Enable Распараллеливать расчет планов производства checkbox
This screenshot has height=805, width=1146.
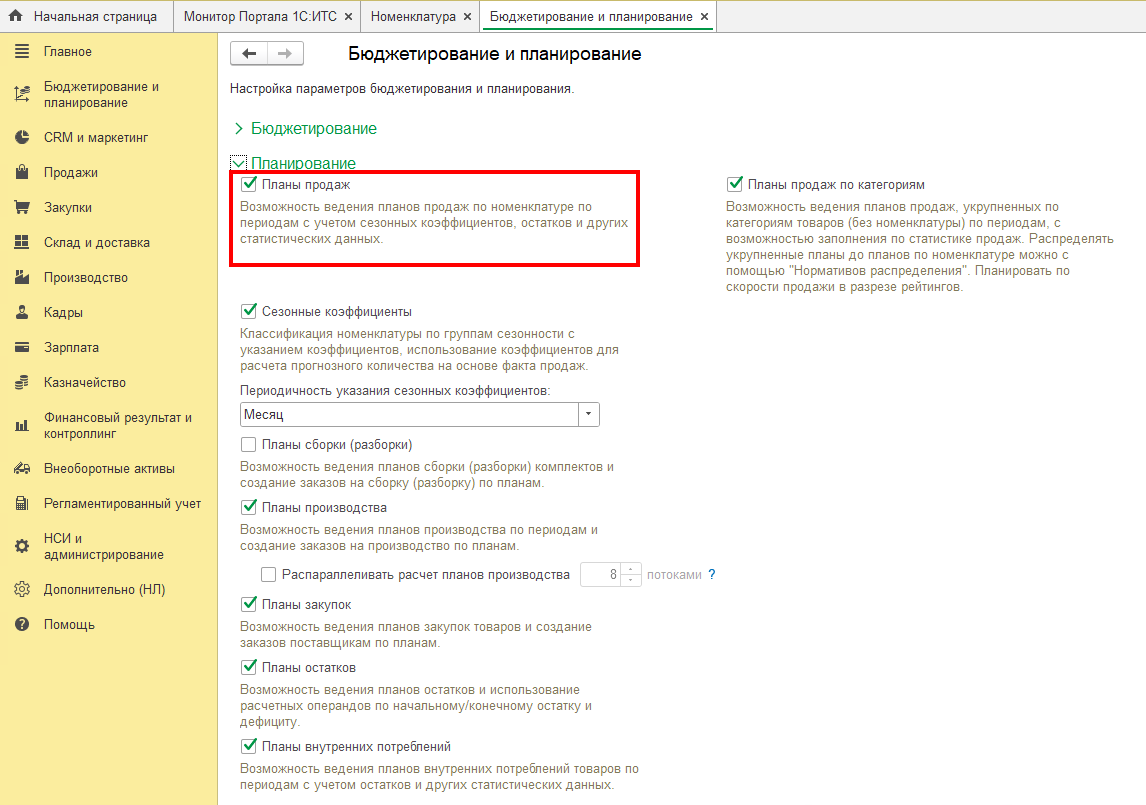pyautogui.click(x=268, y=575)
